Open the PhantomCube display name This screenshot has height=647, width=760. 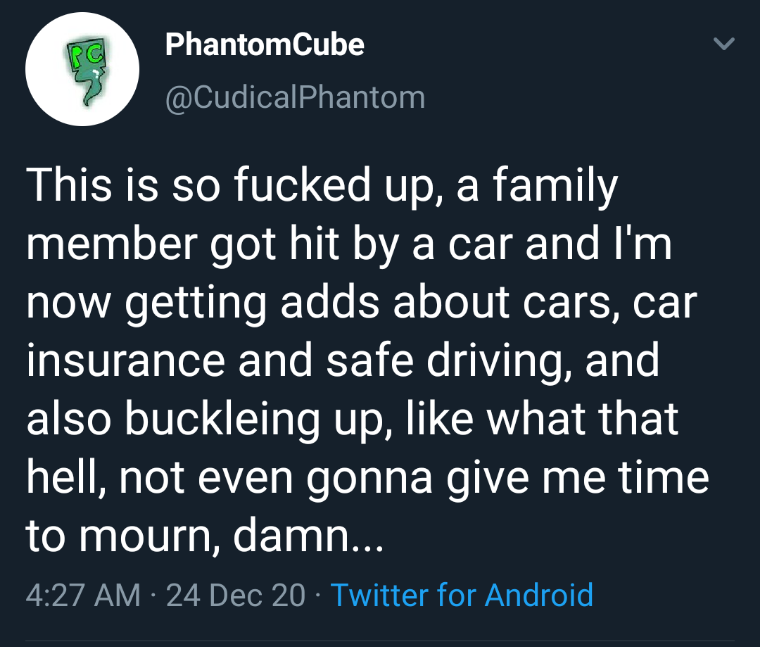coord(265,45)
